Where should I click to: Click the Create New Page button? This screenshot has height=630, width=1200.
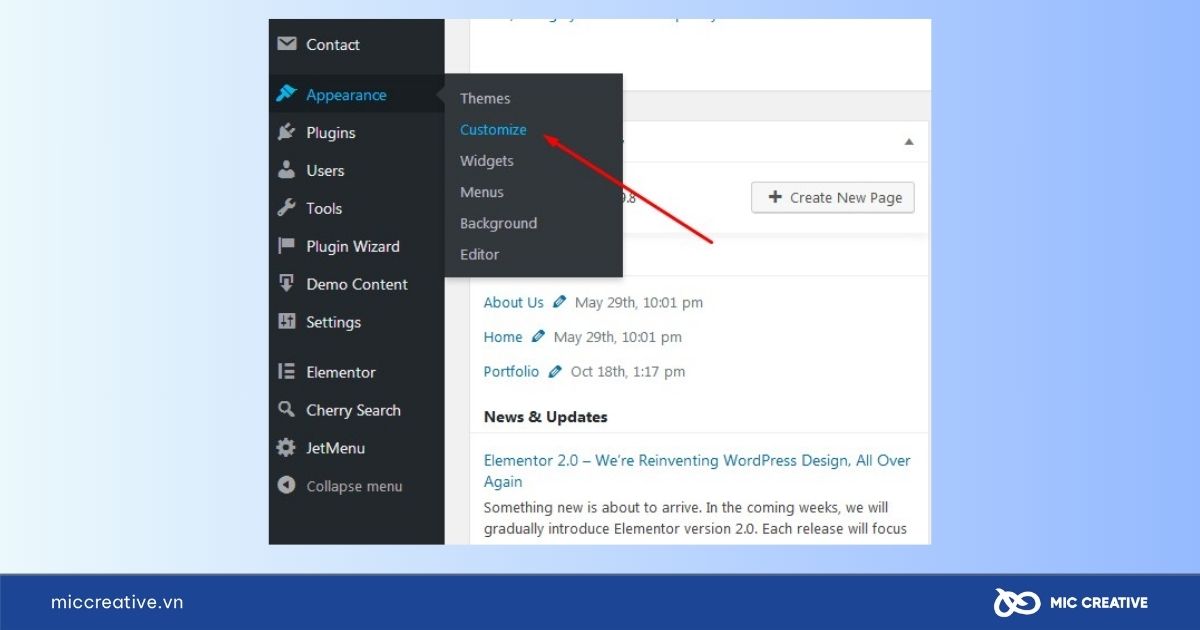833,198
